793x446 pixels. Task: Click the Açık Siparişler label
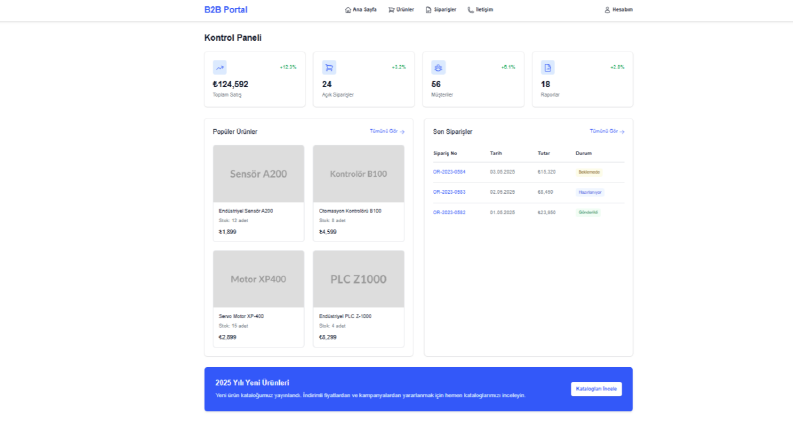coord(338,95)
